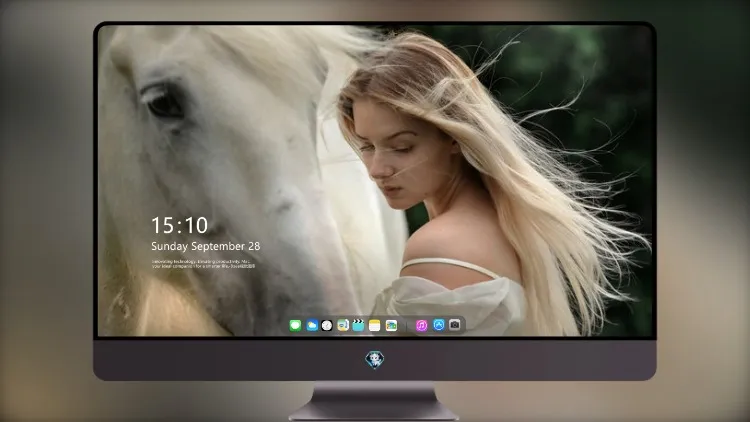The image size is (750, 422).
Task: Select the word Sunday in date widget
Action: [x=169, y=246]
